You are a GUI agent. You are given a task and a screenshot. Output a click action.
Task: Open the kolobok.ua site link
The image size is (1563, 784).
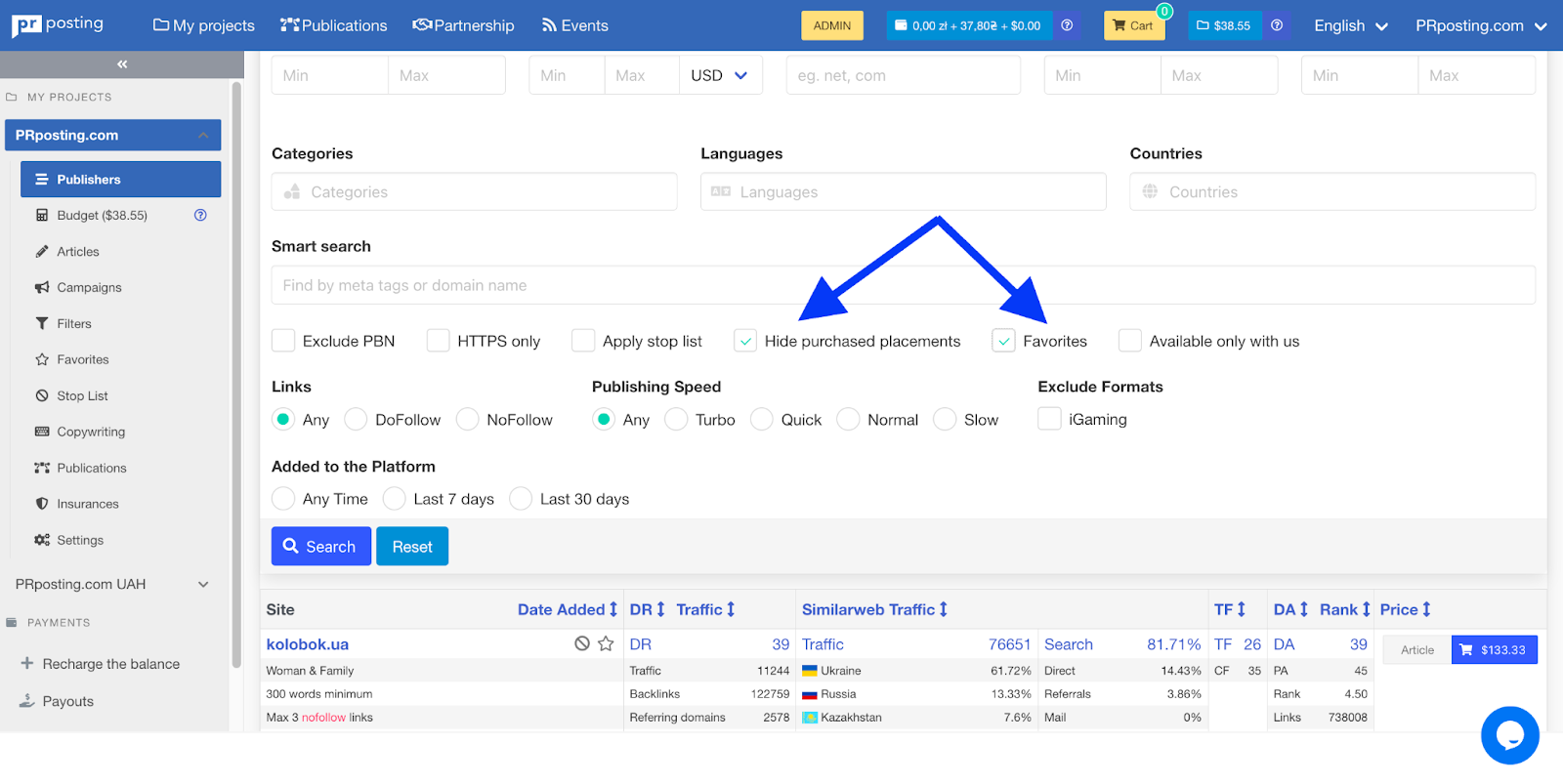coord(308,644)
